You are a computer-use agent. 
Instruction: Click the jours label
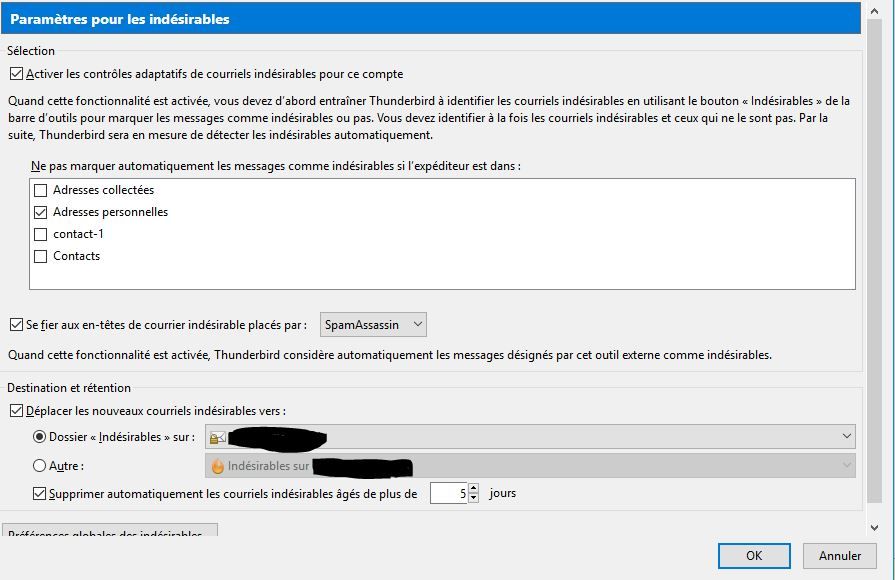(502, 493)
